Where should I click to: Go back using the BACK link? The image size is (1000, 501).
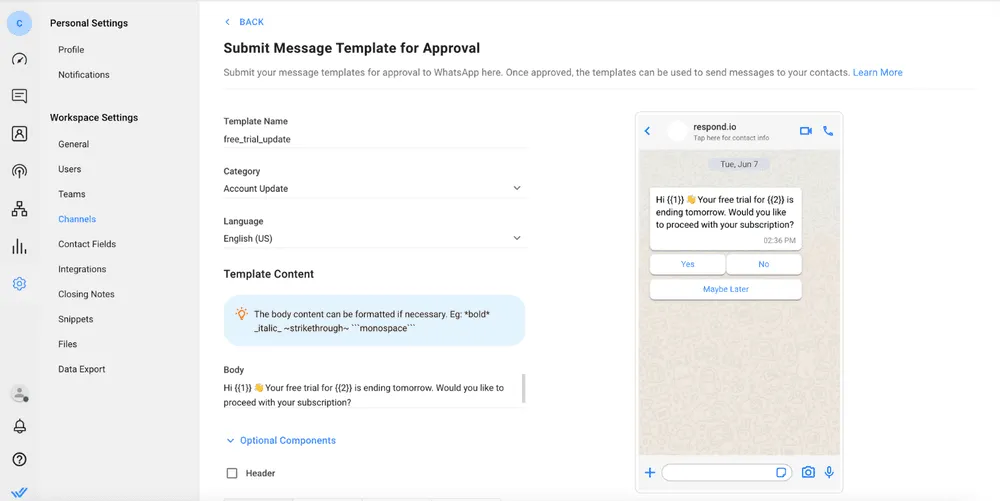pyautogui.click(x=244, y=22)
